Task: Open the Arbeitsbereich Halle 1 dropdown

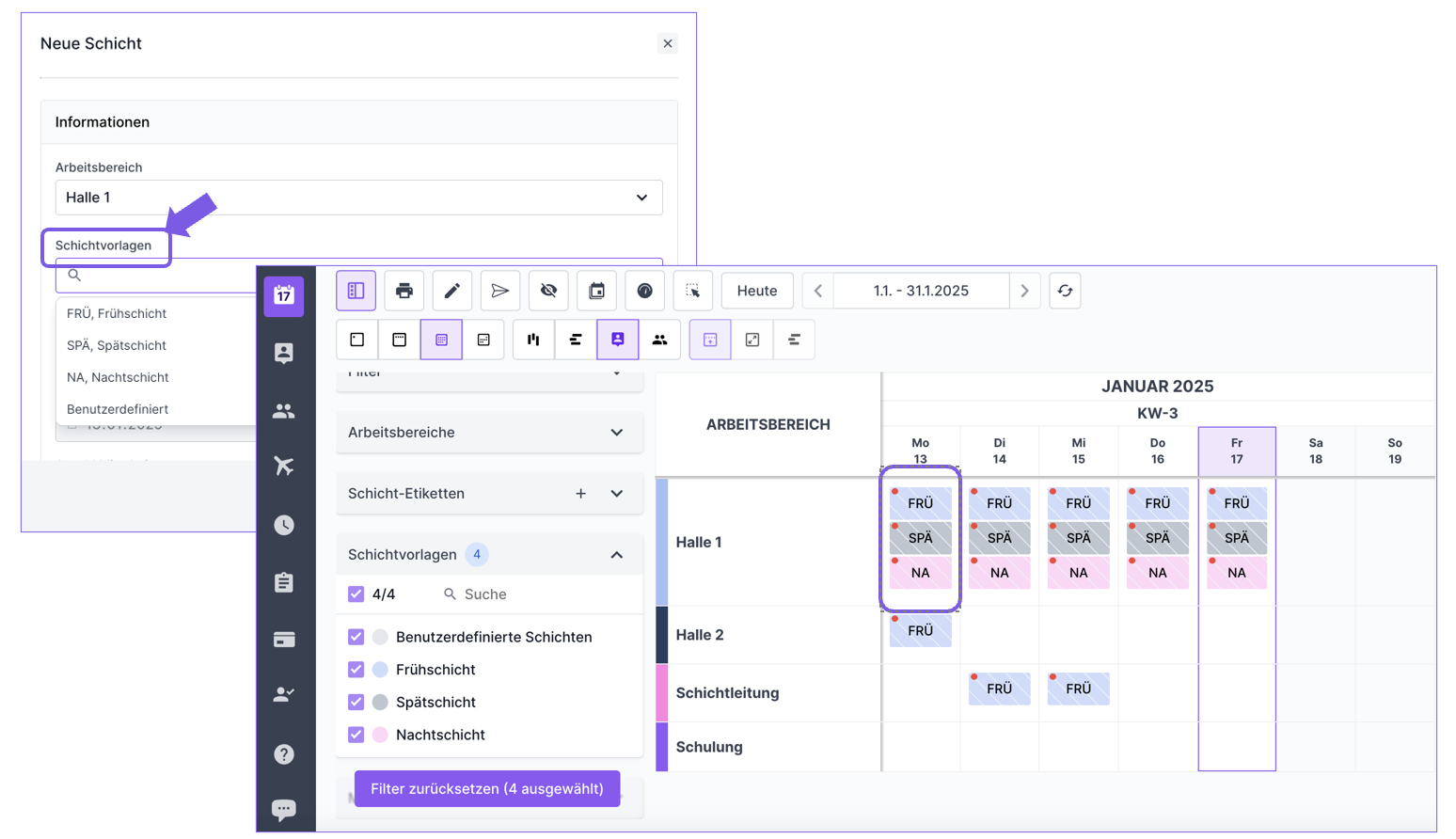Action: click(x=358, y=198)
